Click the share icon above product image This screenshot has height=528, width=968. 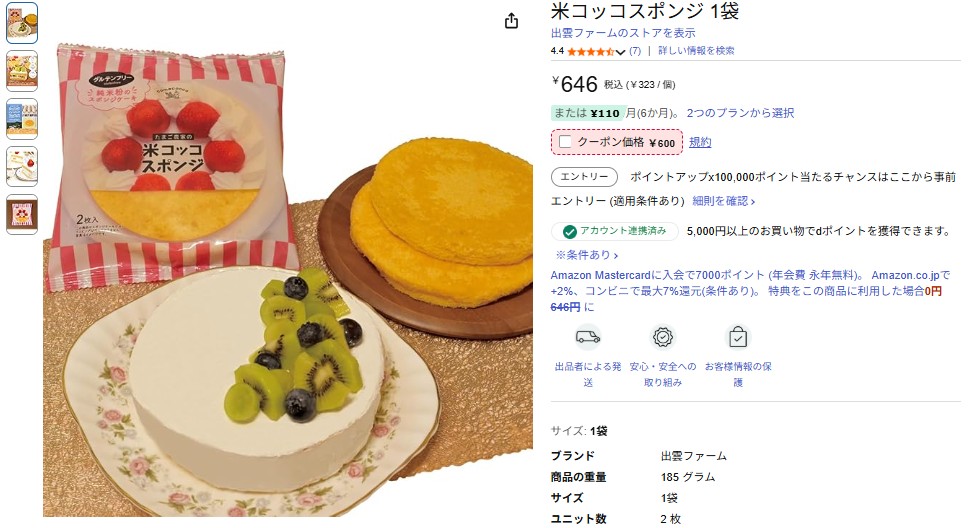[511, 21]
